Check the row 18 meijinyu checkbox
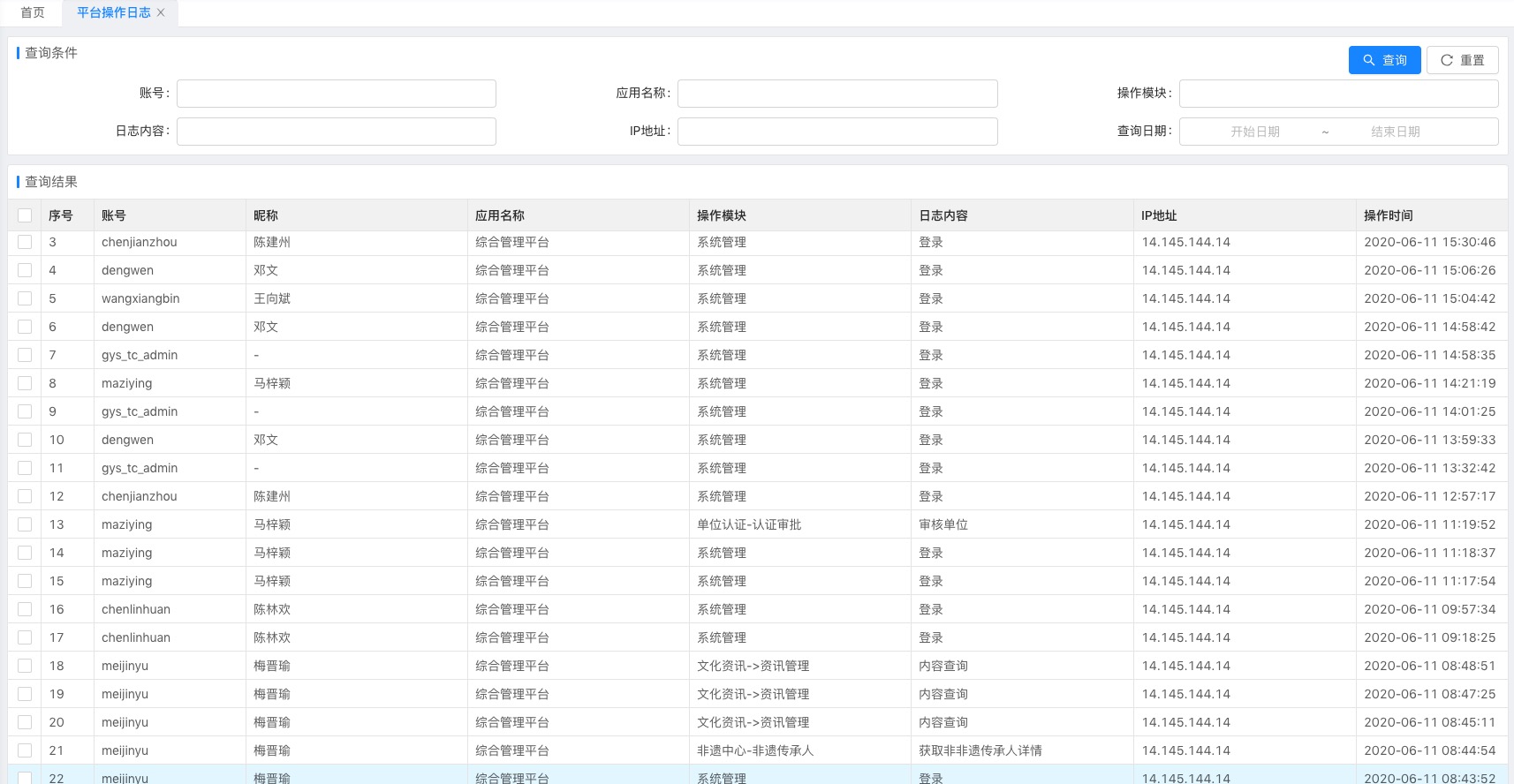This screenshot has width=1514, height=784. [25, 666]
